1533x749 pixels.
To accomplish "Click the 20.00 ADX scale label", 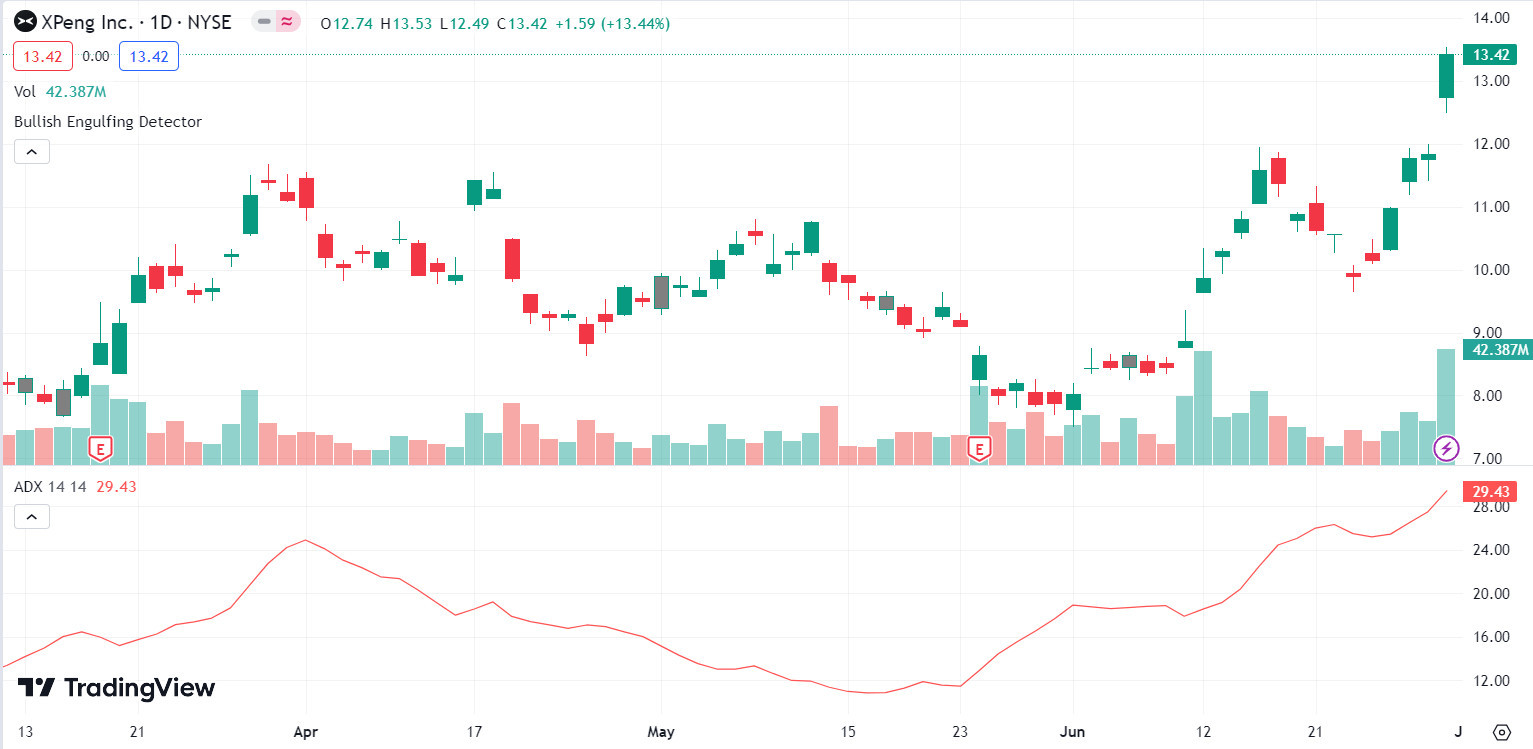I will click(x=1490, y=594).
